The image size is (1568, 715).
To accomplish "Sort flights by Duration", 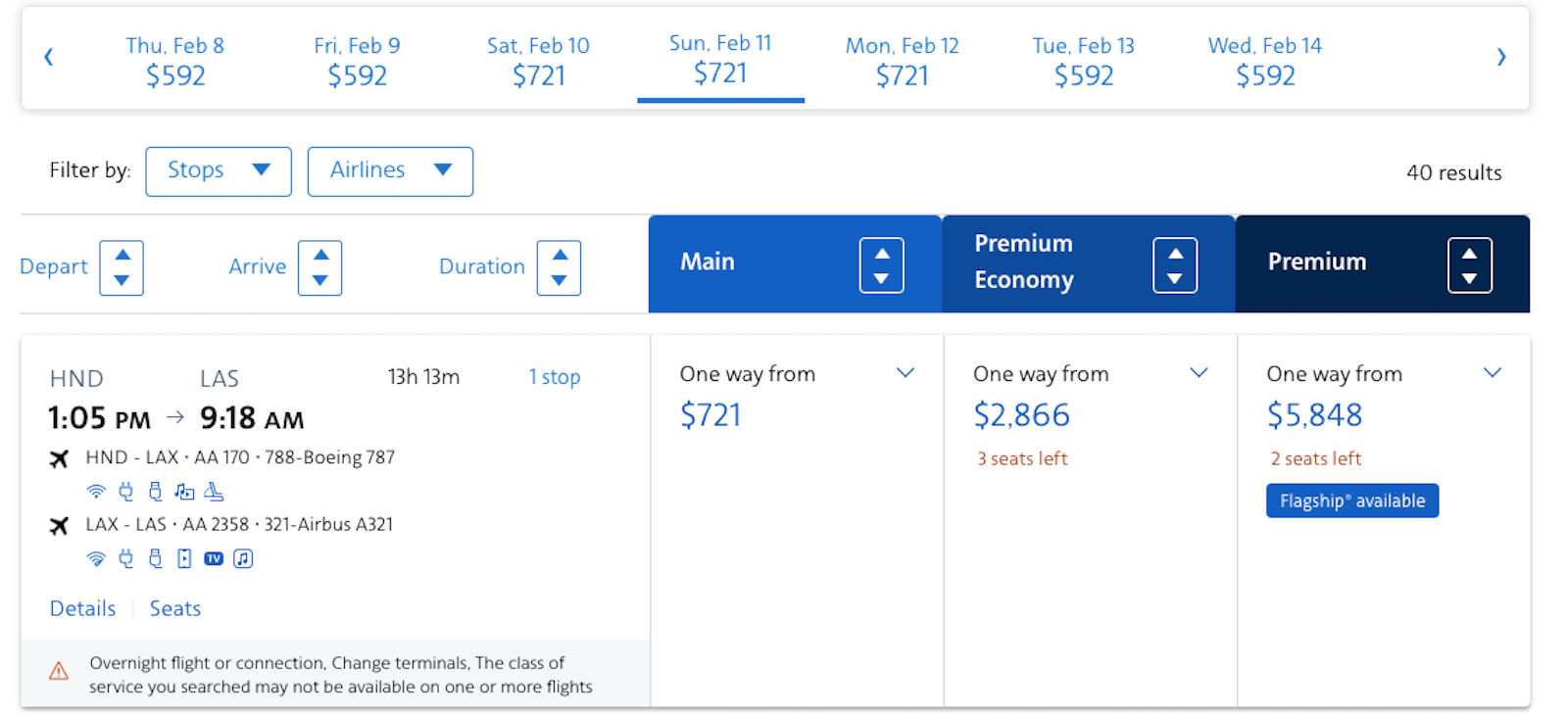I will coord(559,267).
